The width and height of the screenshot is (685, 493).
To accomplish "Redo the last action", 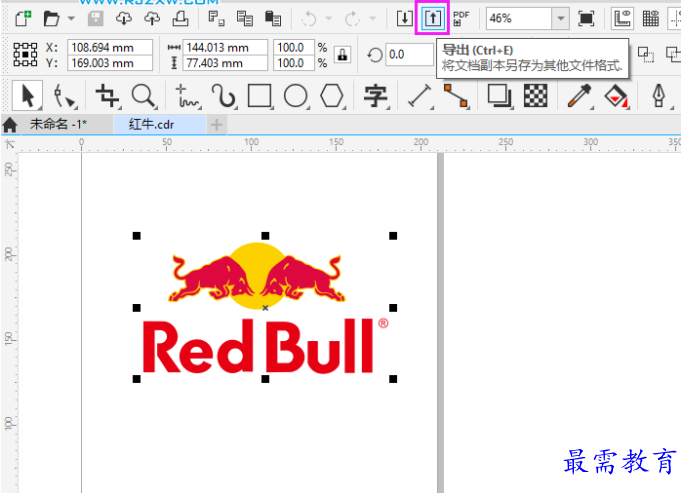I will point(352,18).
